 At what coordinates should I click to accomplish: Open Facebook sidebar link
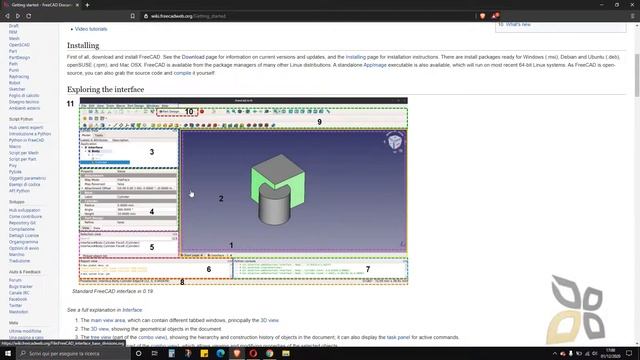pyautogui.click(x=18, y=299)
